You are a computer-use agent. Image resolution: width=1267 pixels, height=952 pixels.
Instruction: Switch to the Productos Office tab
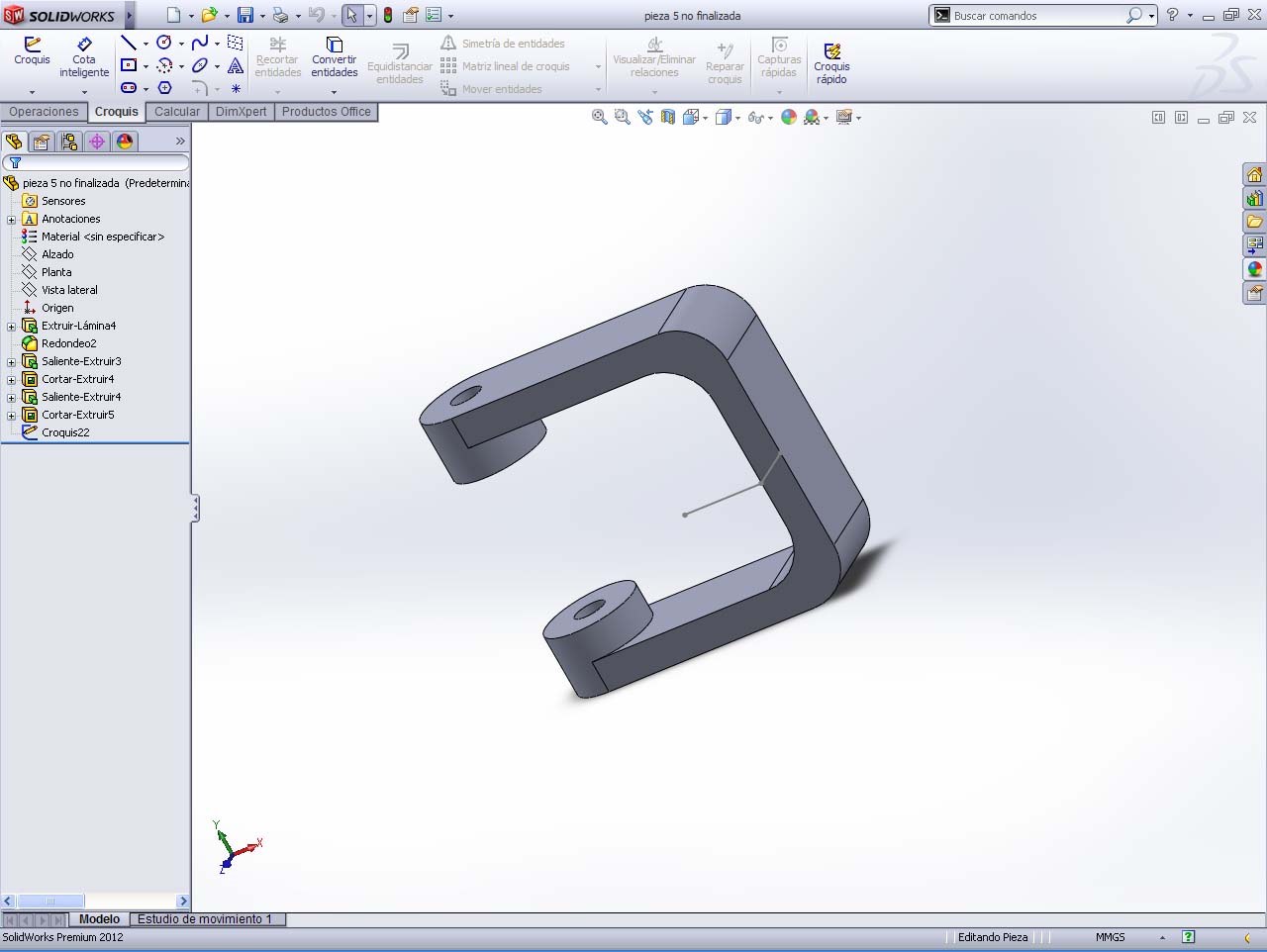pos(326,112)
